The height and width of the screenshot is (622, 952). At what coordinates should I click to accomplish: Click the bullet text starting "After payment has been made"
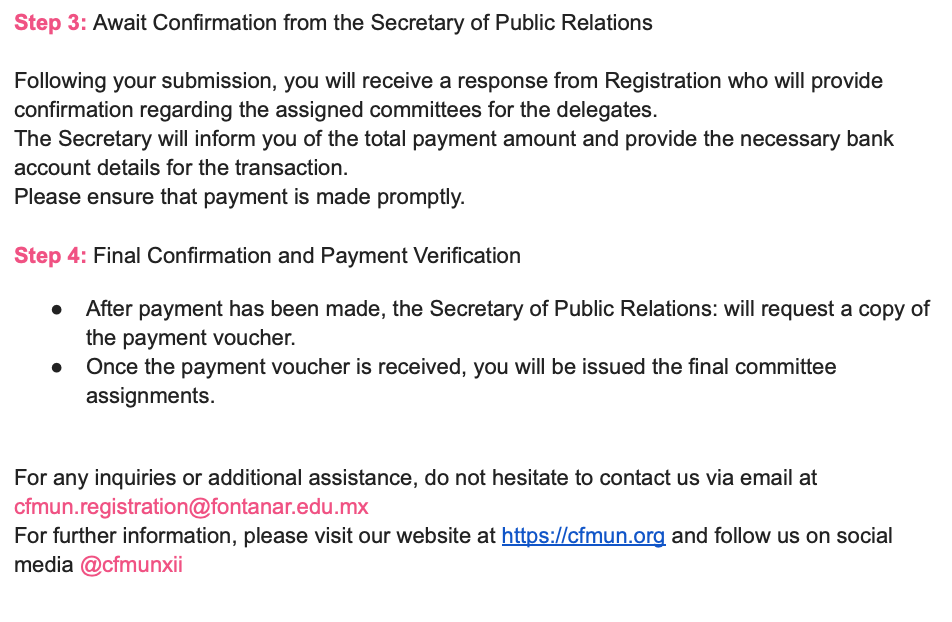tap(508, 309)
